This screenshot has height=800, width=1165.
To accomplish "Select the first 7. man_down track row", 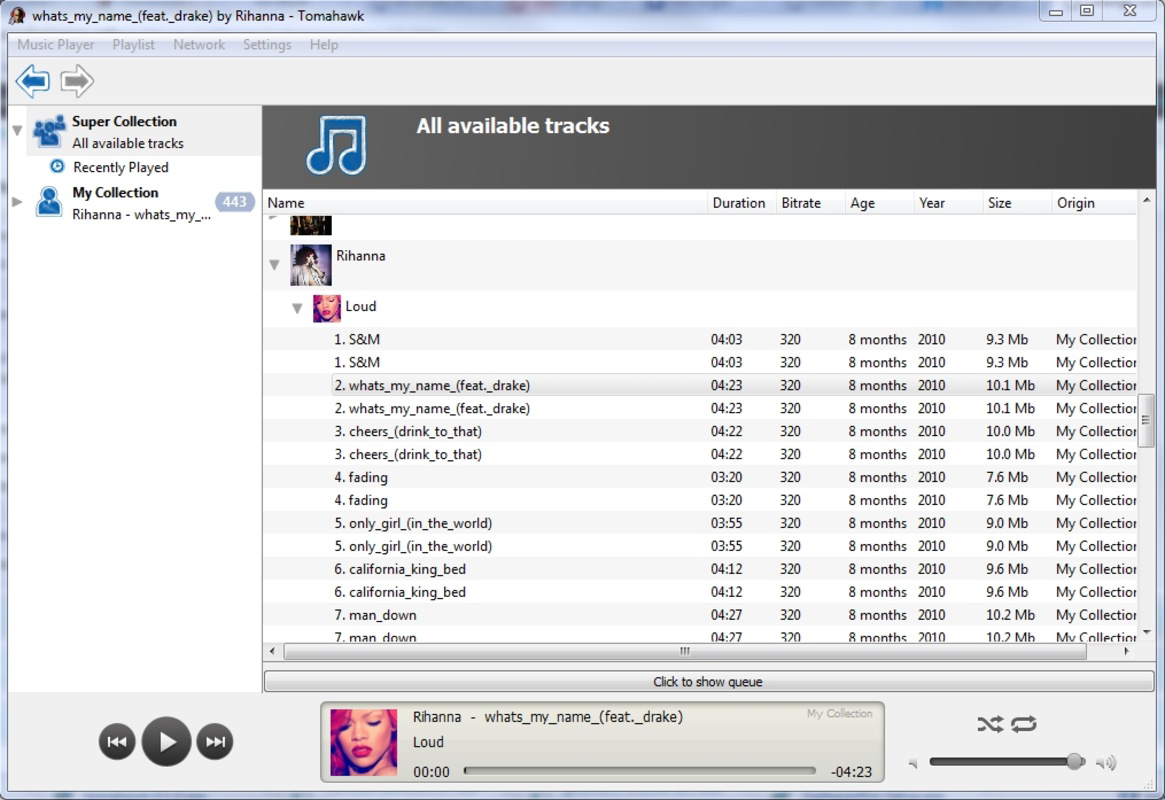I will pos(700,615).
